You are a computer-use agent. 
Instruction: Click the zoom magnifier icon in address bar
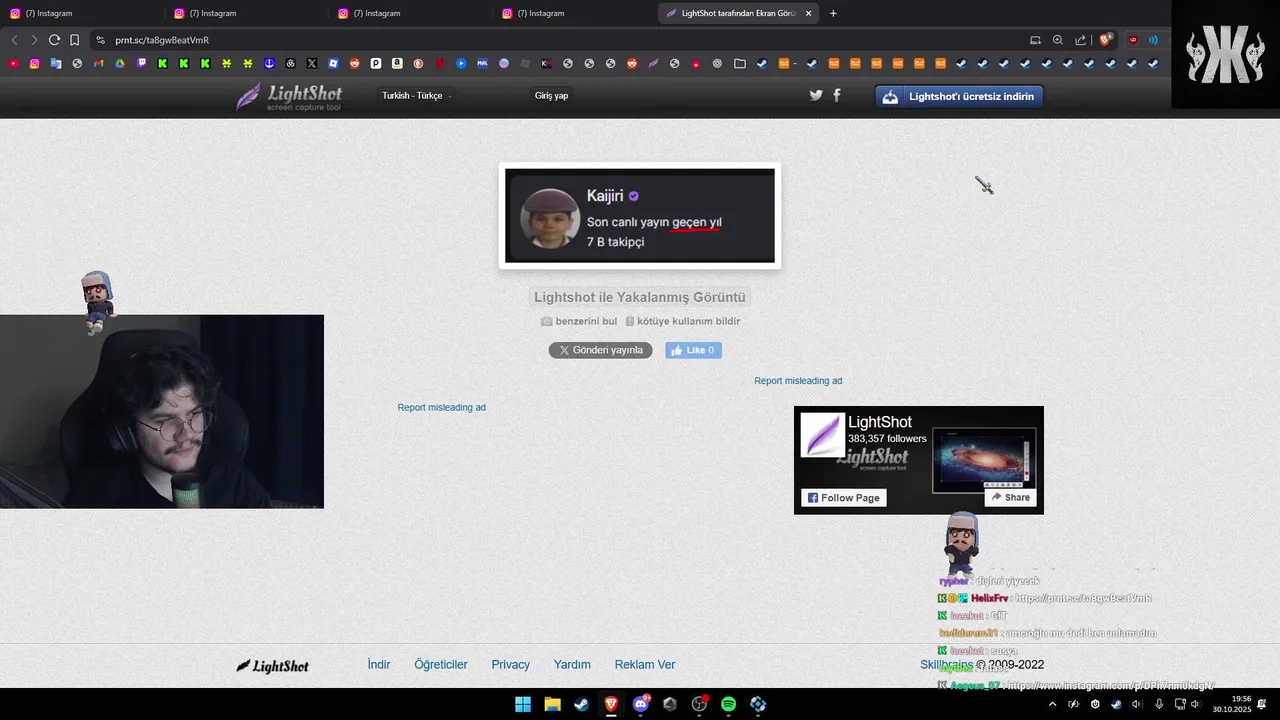[x=1058, y=40]
